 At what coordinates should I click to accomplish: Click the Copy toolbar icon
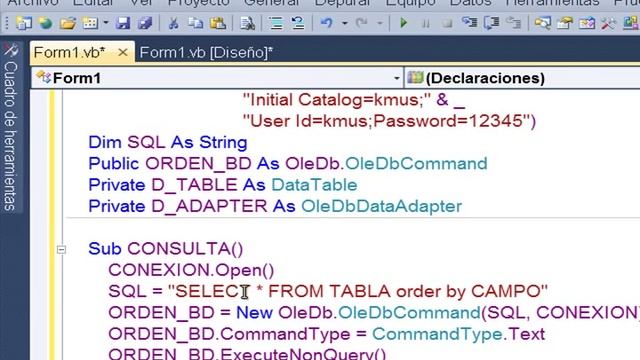click(196, 23)
